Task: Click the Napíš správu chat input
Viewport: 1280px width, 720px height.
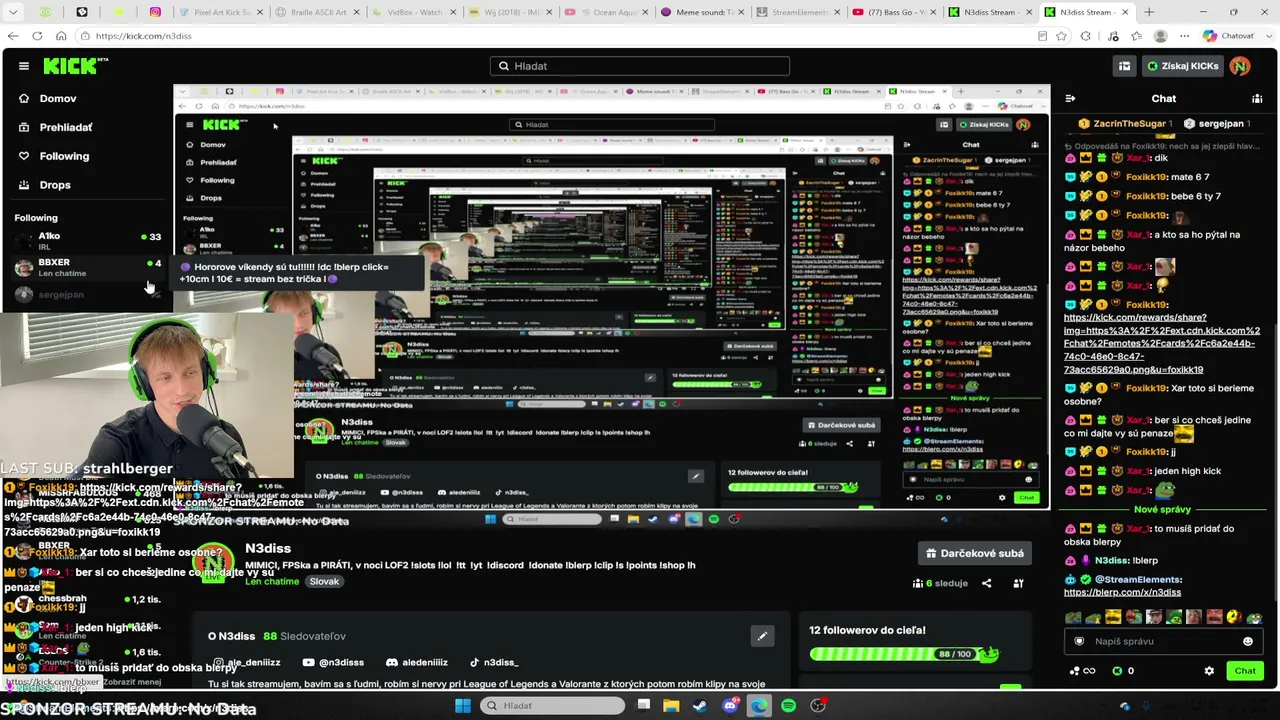Action: pyautogui.click(x=1163, y=641)
